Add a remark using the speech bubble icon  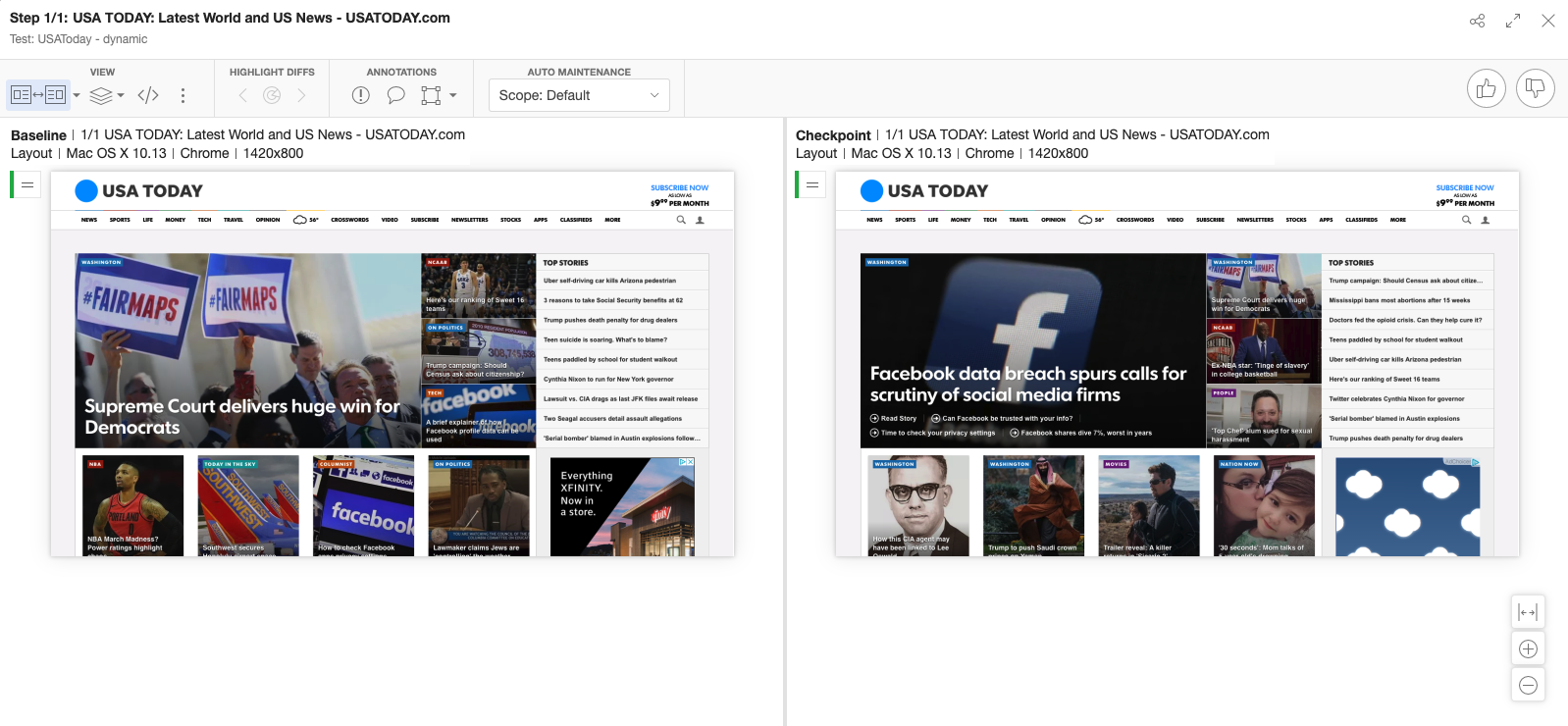pyautogui.click(x=395, y=95)
